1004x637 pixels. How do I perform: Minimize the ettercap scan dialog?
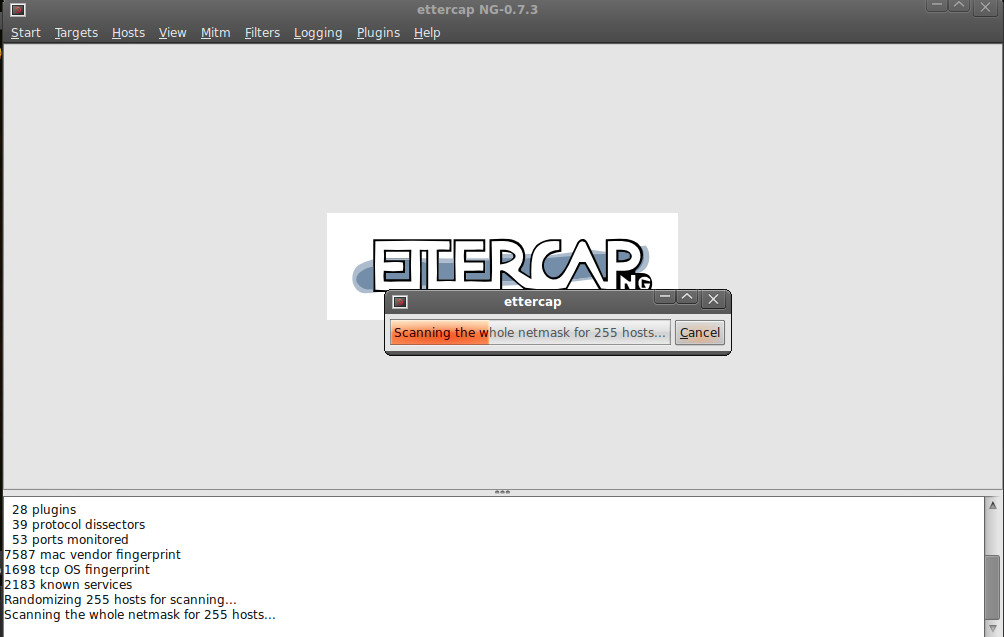click(665, 298)
